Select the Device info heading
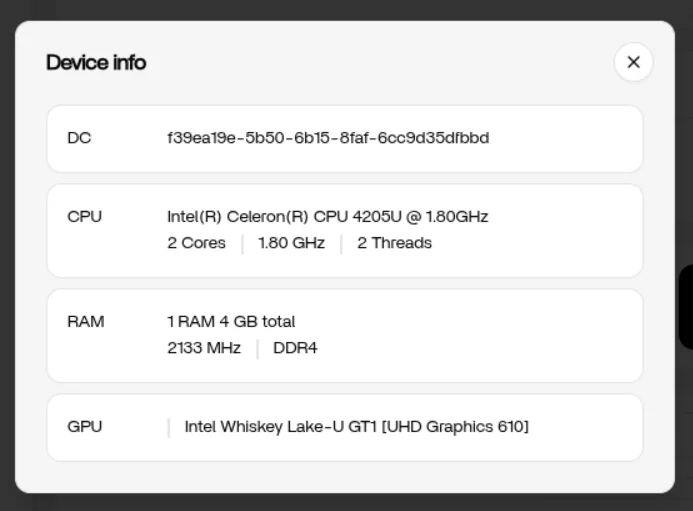This screenshot has height=511, width=693. coord(96,62)
